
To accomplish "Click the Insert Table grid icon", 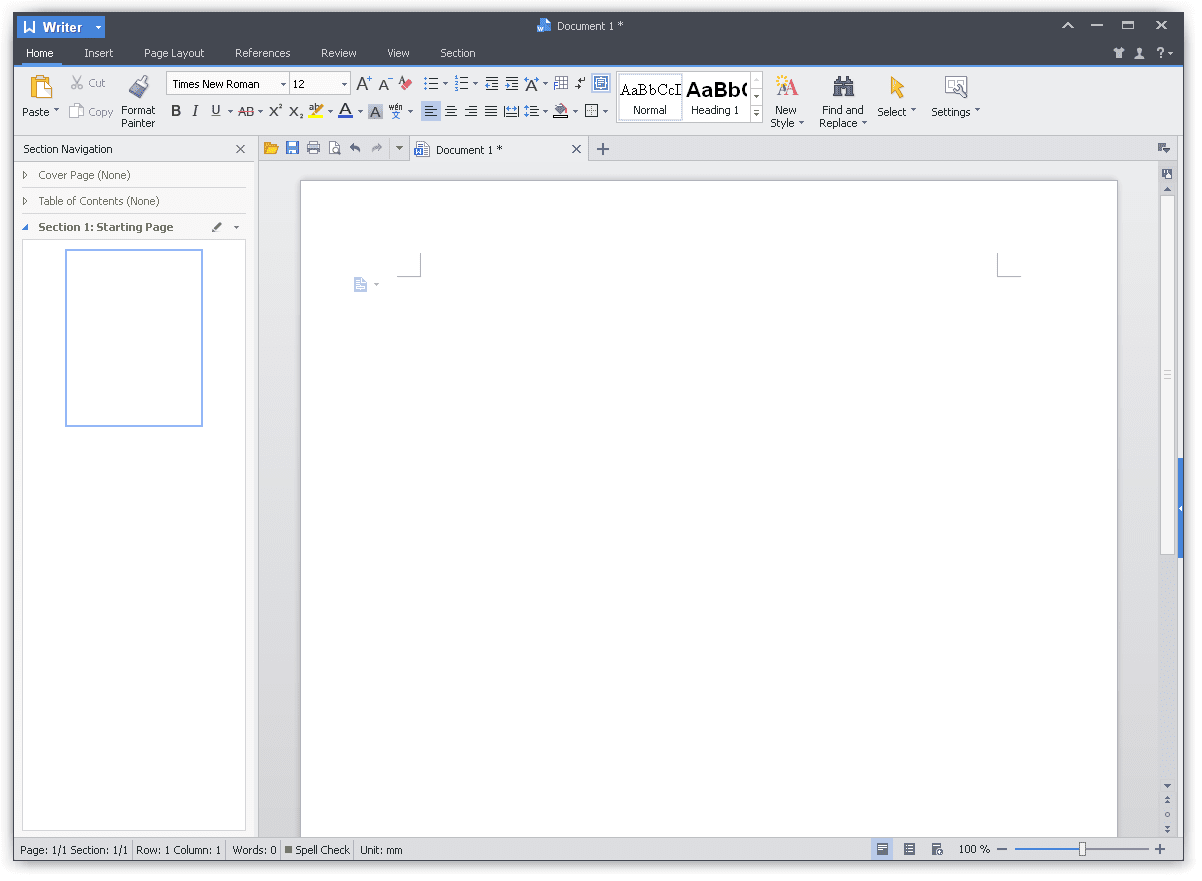I will click(561, 84).
